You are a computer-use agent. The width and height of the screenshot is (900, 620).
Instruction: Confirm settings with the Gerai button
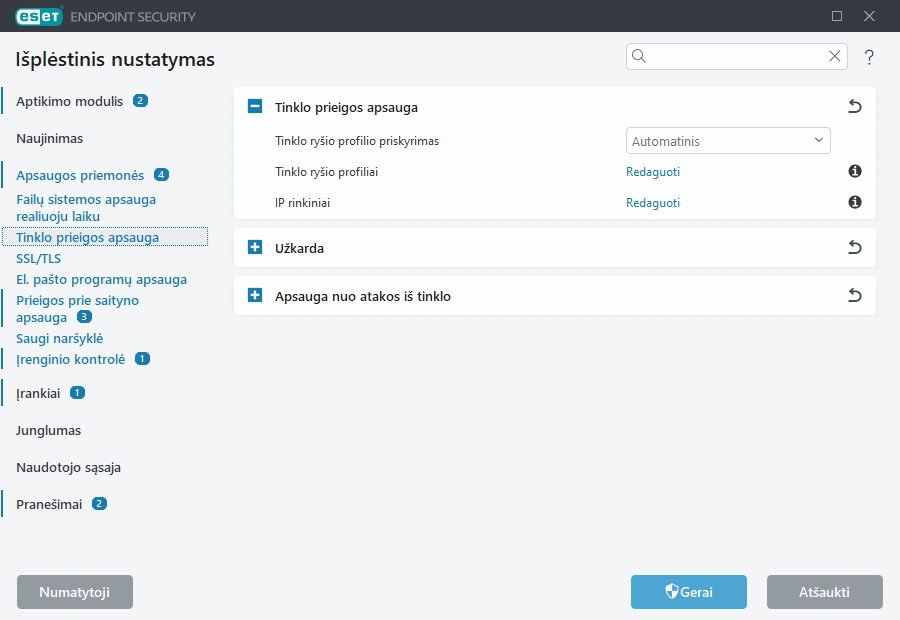(689, 592)
